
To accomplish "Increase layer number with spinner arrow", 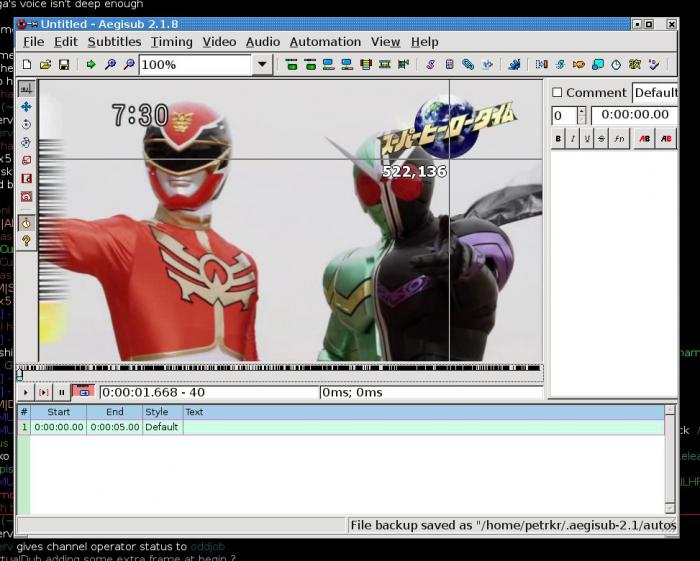I will click(581, 111).
